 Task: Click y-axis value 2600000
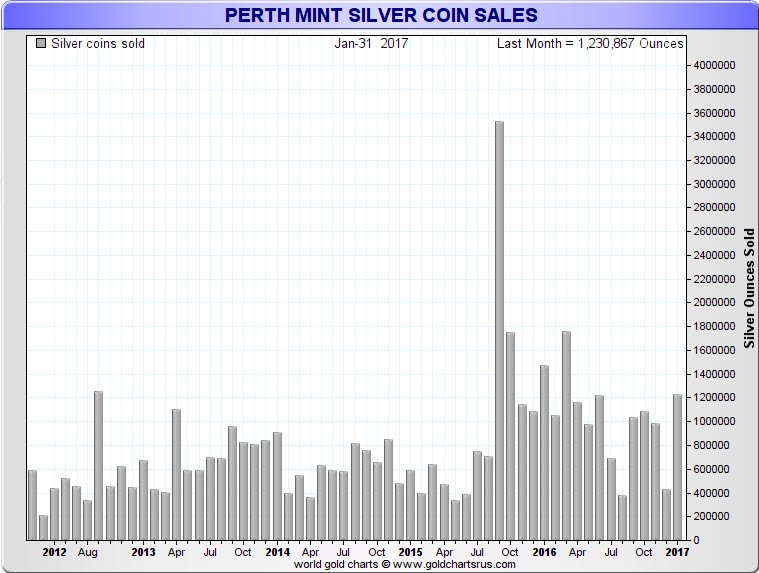714,231
